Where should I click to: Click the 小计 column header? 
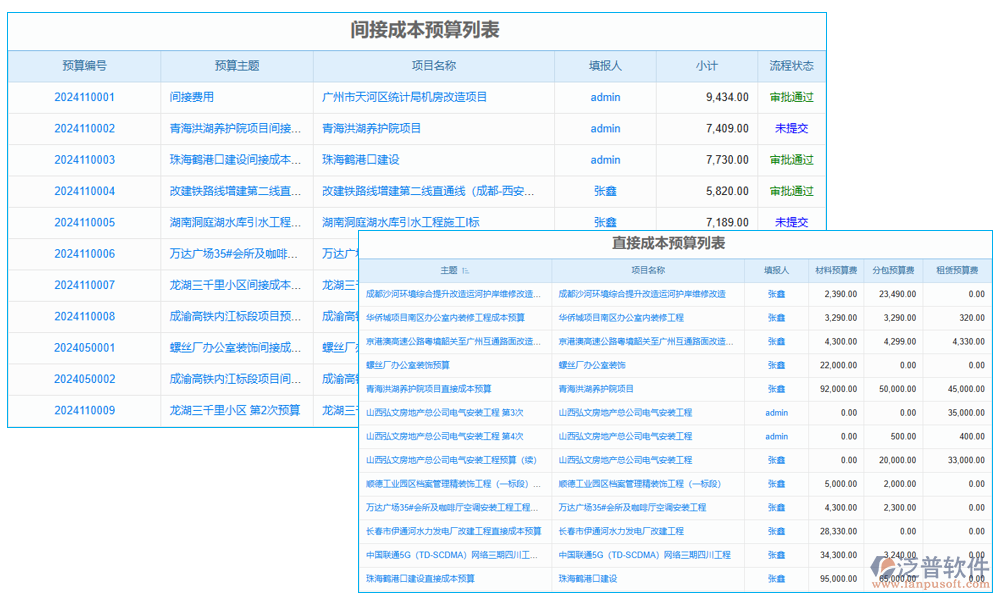pos(706,66)
